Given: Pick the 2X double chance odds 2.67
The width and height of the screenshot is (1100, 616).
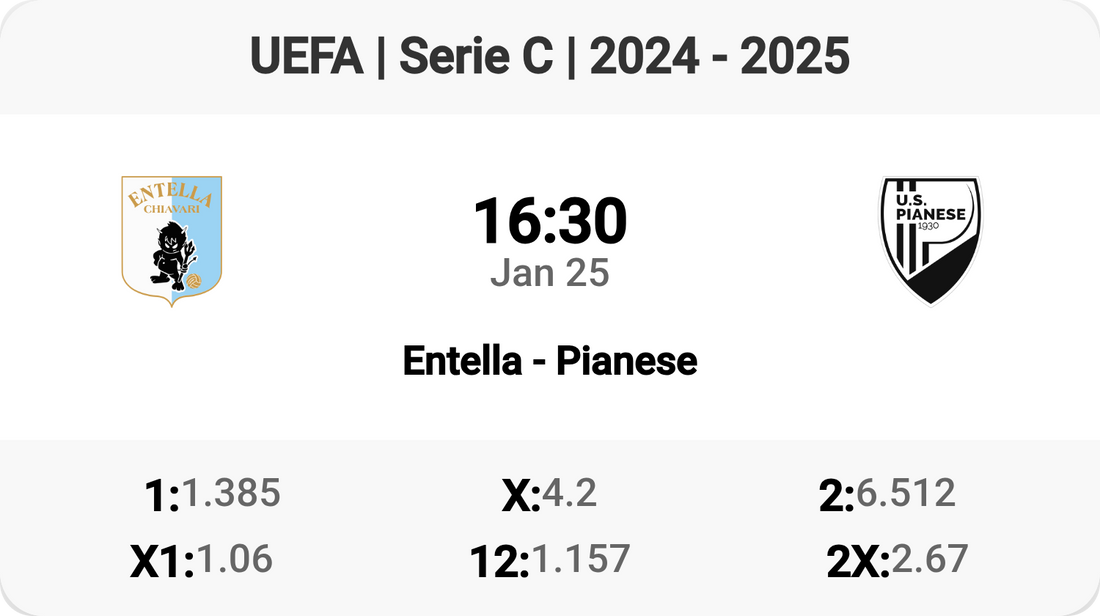Looking at the screenshot, I should coord(929,559).
